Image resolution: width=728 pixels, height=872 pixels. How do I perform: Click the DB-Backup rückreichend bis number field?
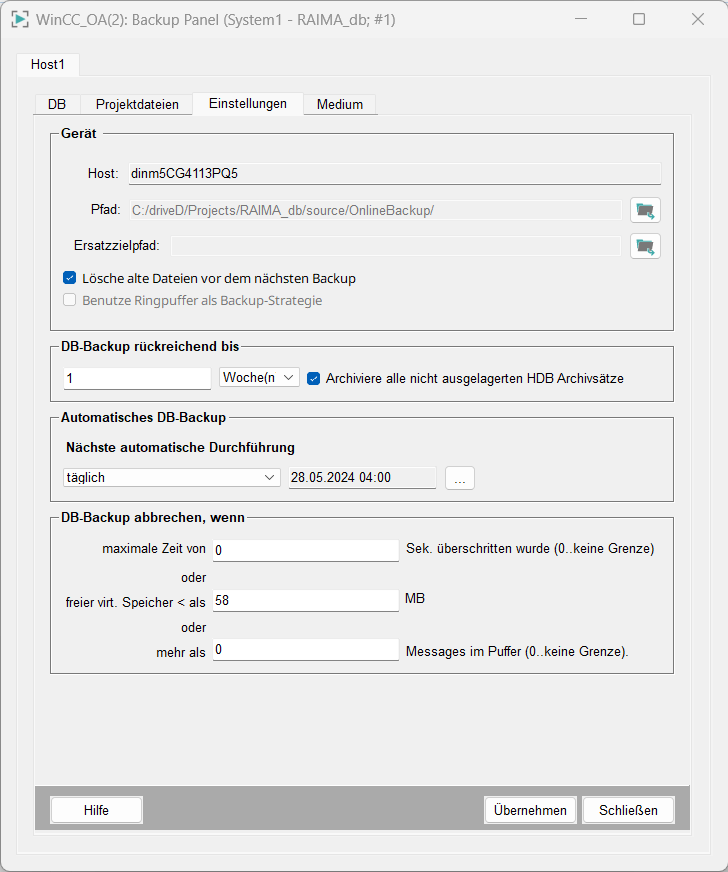point(136,378)
